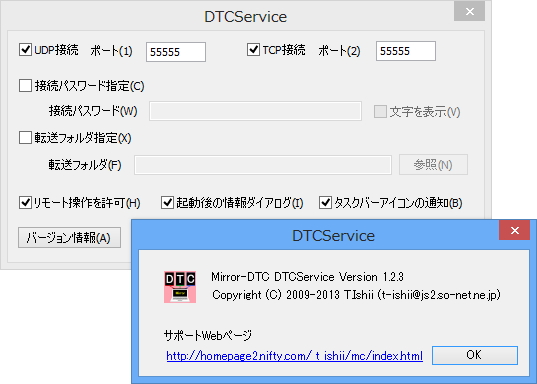Click the 転送フォルダ(F) label
The width and height of the screenshot is (537, 384).
click(x=85, y=165)
